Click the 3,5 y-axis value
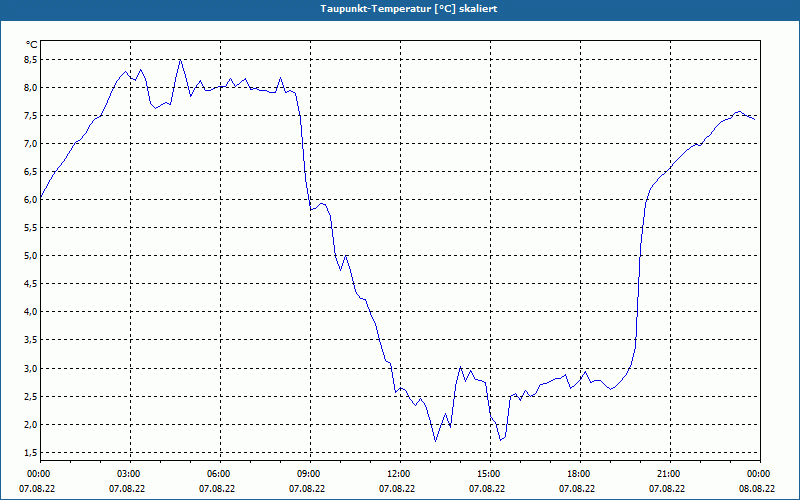 pyautogui.click(x=31, y=340)
